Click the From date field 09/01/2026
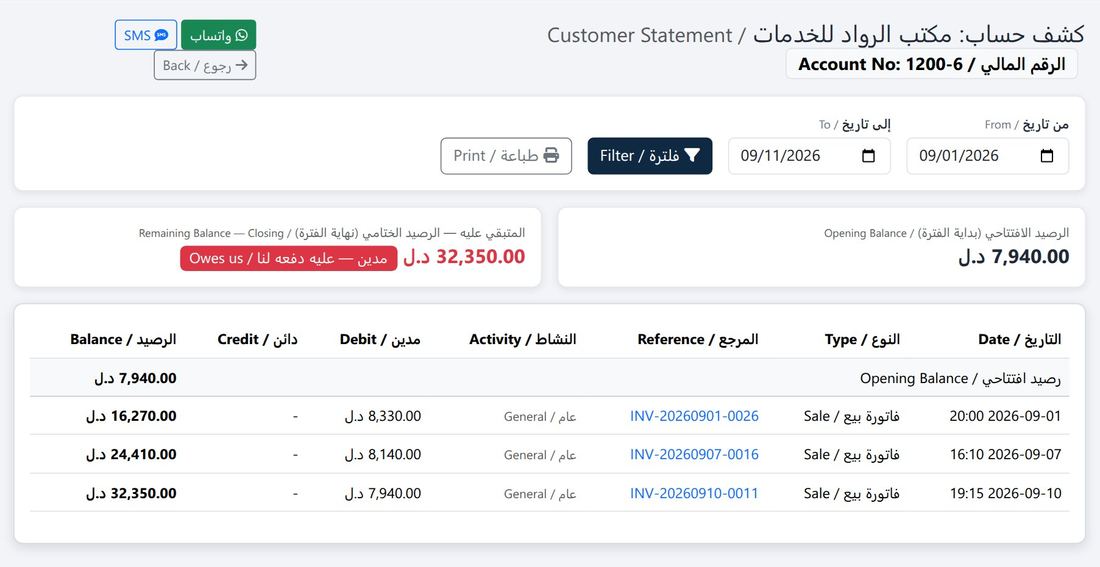The height and width of the screenshot is (567, 1100). [x=988, y=156]
